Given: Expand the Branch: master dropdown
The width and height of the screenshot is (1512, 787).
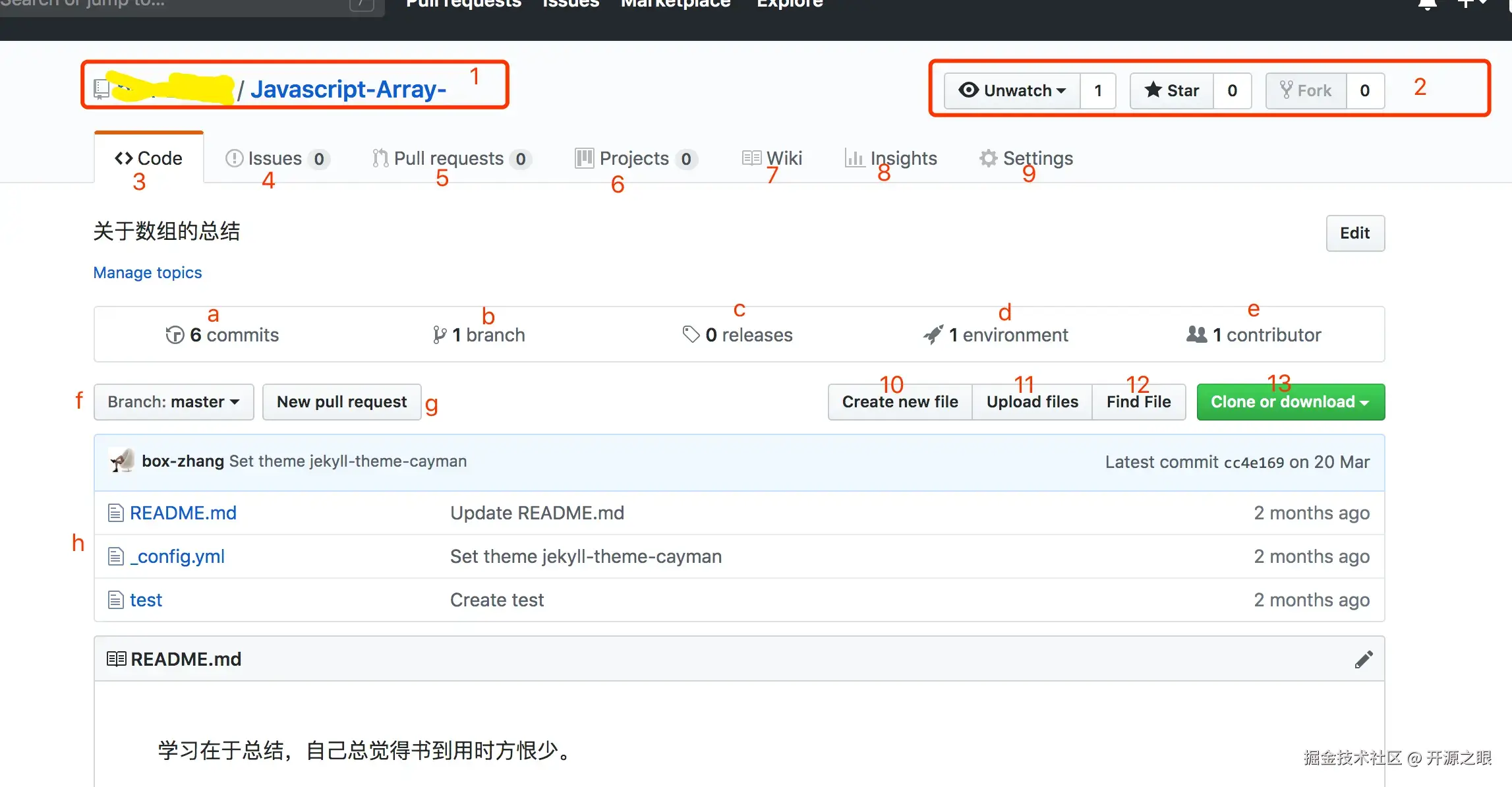Looking at the screenshot, I should (x=173, y=402).
